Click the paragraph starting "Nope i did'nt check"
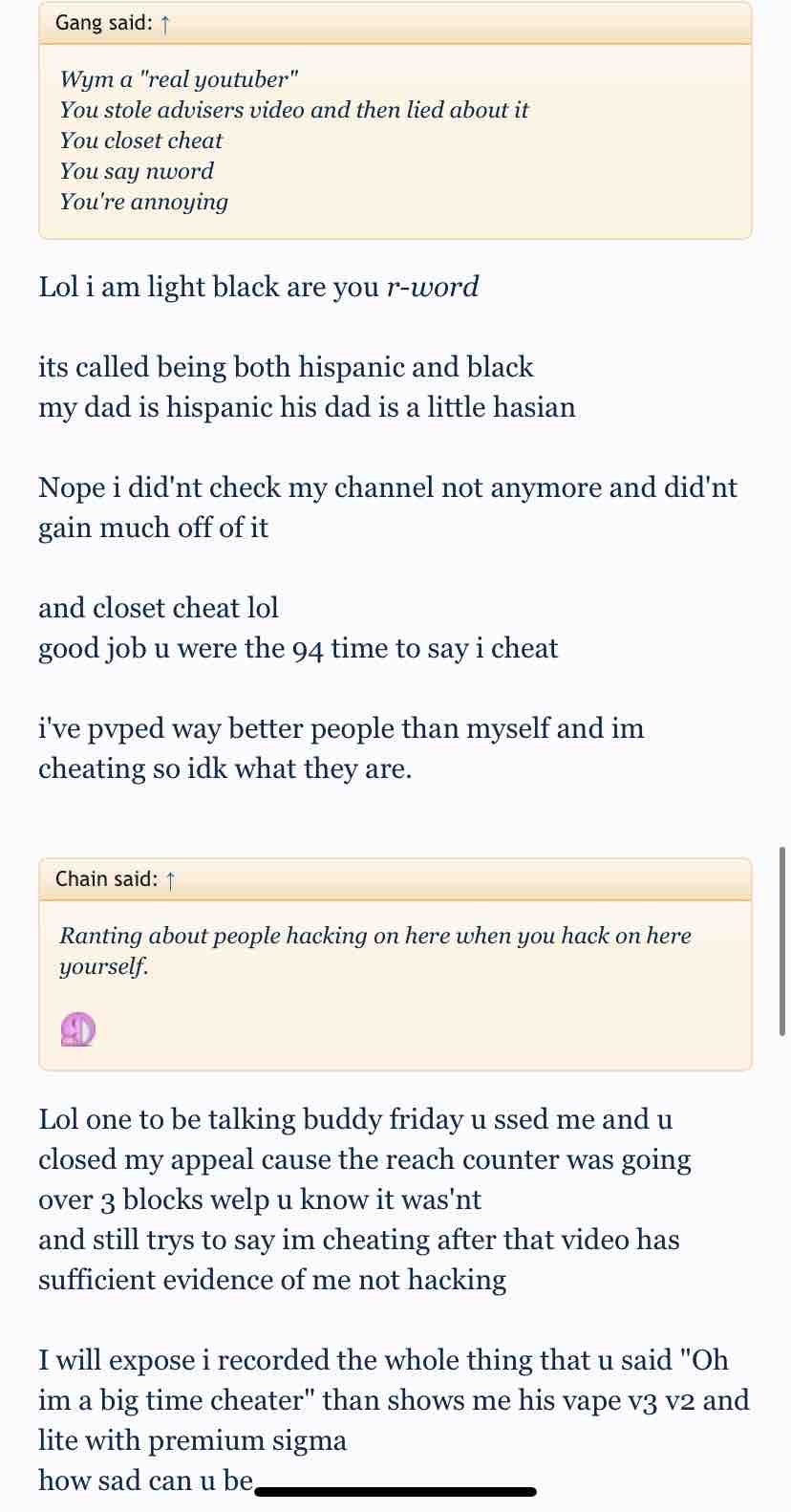Image resolution: width=791 pixels, height=1512 pixels. (388, 508)
